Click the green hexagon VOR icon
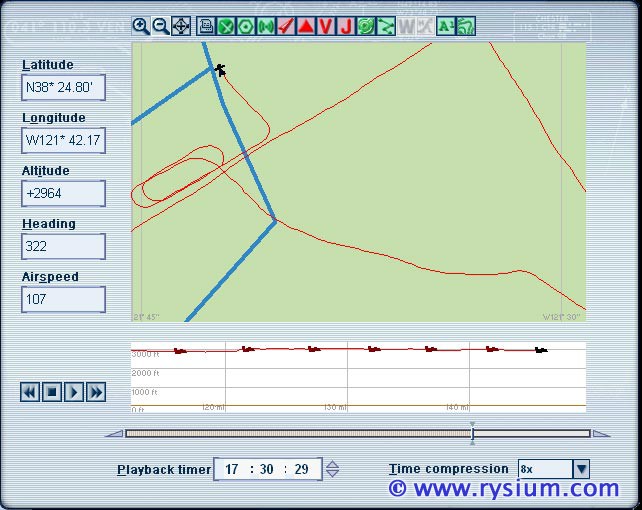This screenshot has height=510, width=642. coord(246,26)
